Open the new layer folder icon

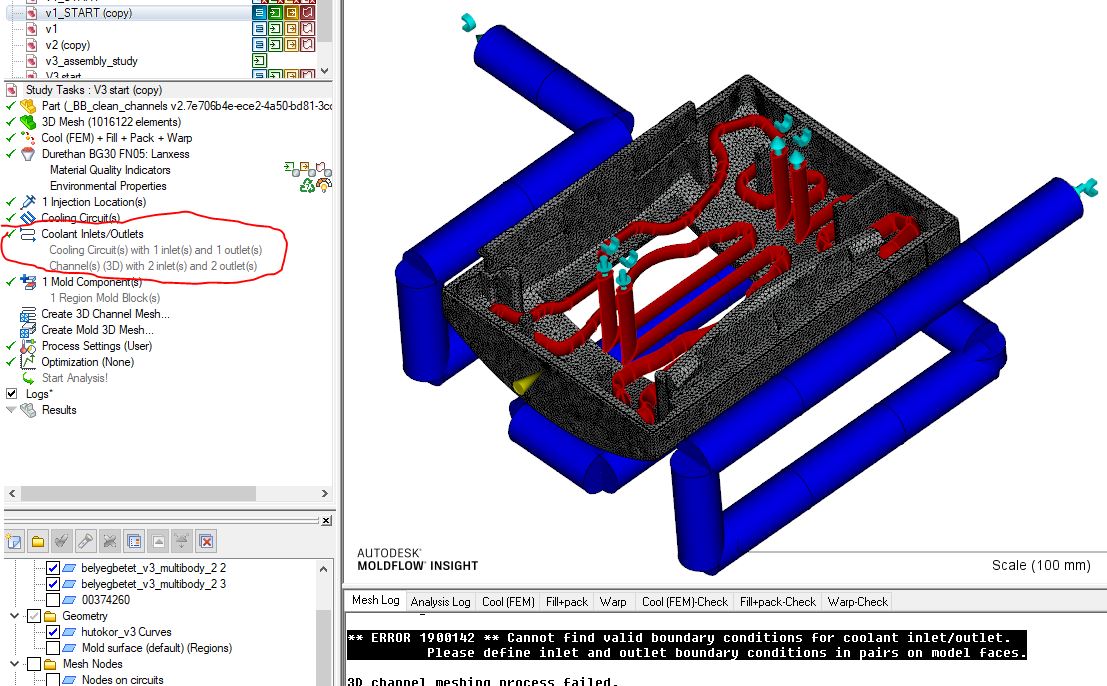[x=37, y=540]
